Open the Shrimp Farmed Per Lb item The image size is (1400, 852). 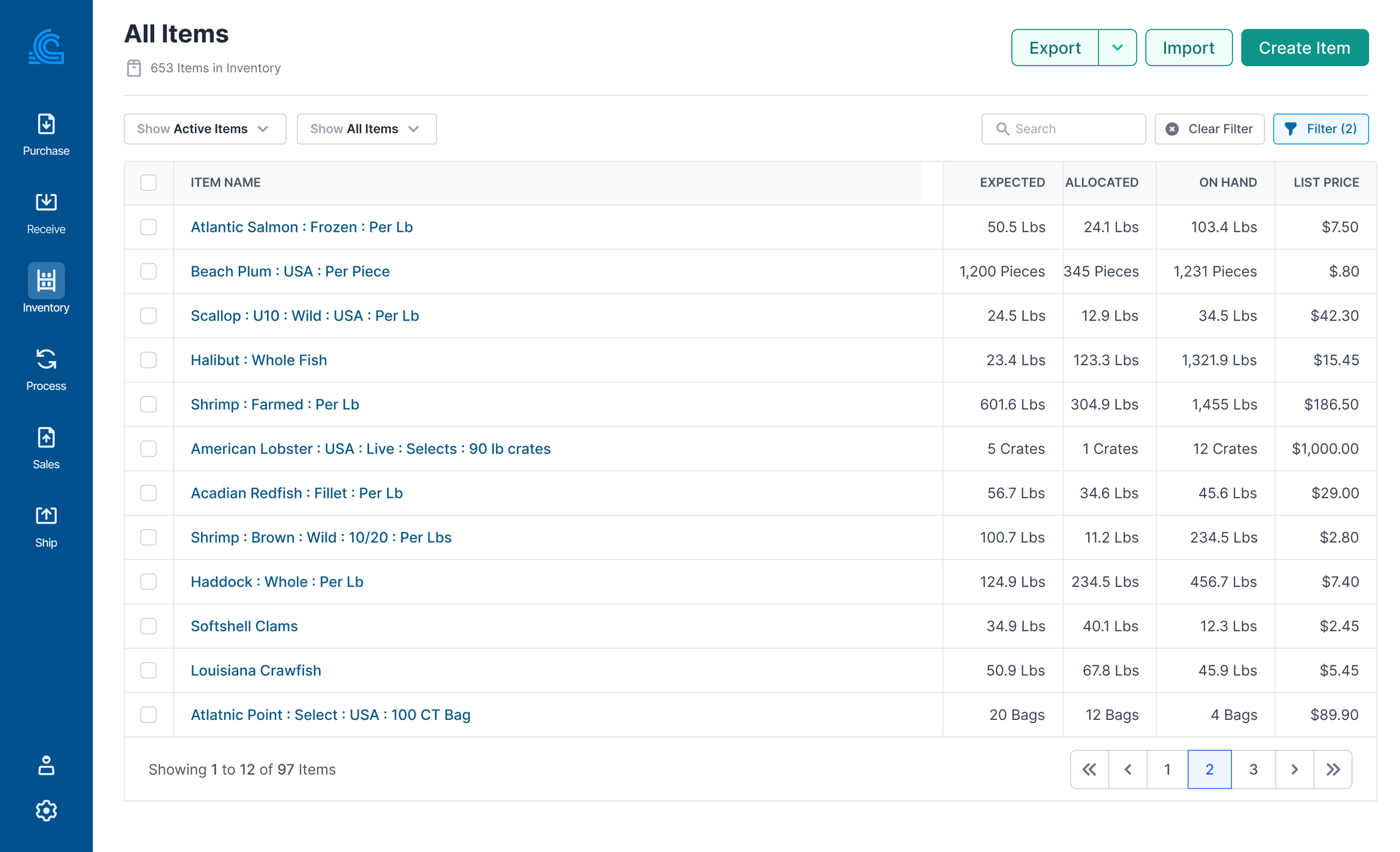pyautogui.click(x=275, y=404)
